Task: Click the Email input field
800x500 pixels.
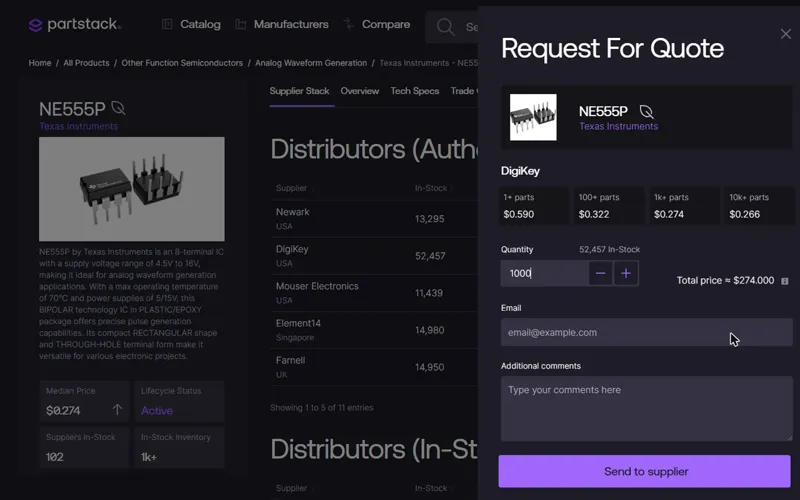Action: pos(646,332)
